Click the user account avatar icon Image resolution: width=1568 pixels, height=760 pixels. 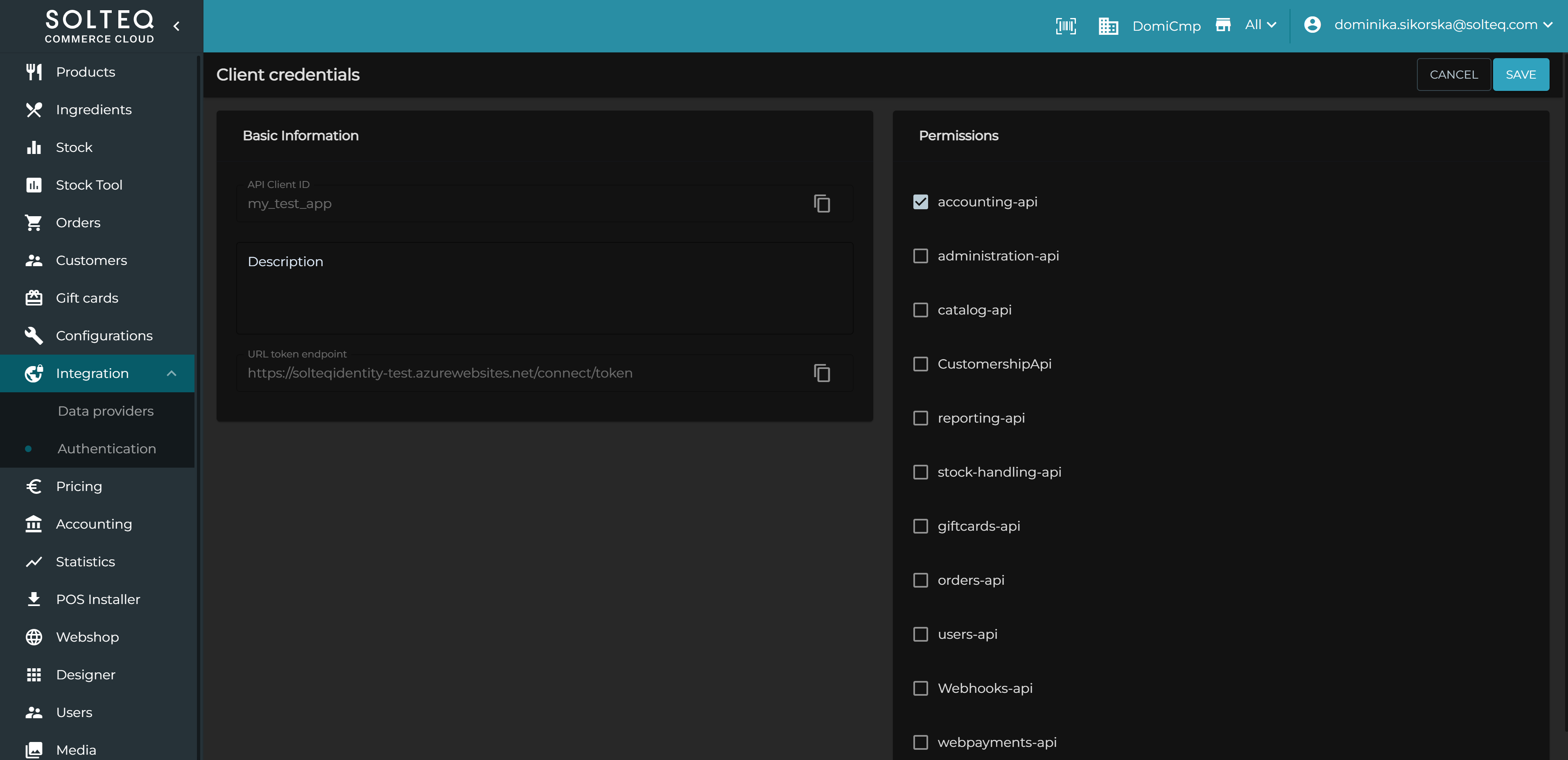pyautogui.click(x=1313, y=25)
